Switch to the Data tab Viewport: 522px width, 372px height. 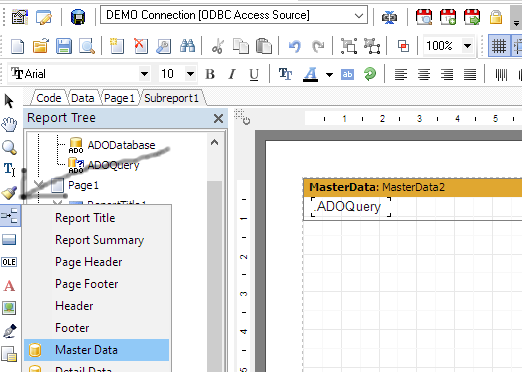coord(83,98)
